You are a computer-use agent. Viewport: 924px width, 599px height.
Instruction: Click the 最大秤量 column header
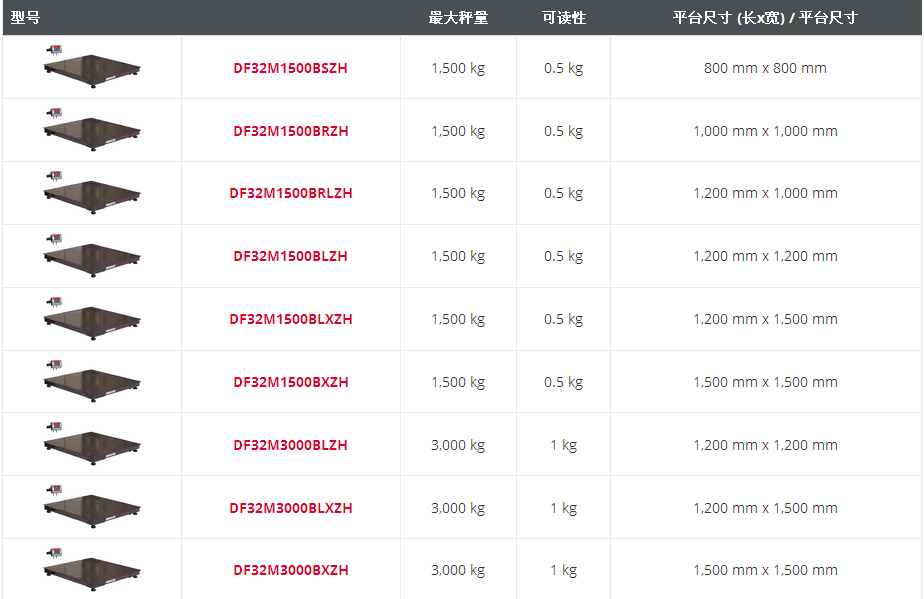[x=457, y=17]
